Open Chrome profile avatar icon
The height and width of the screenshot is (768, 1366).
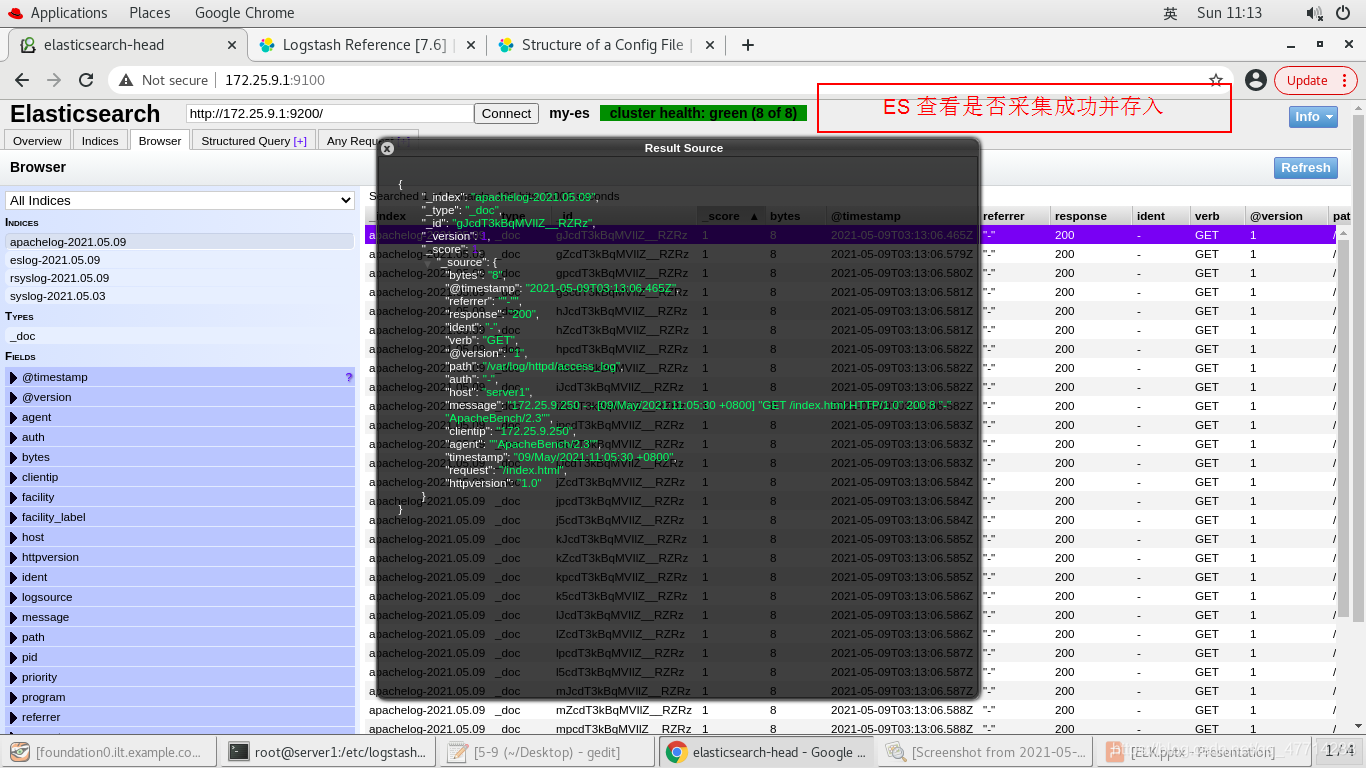pos(1256,80)
